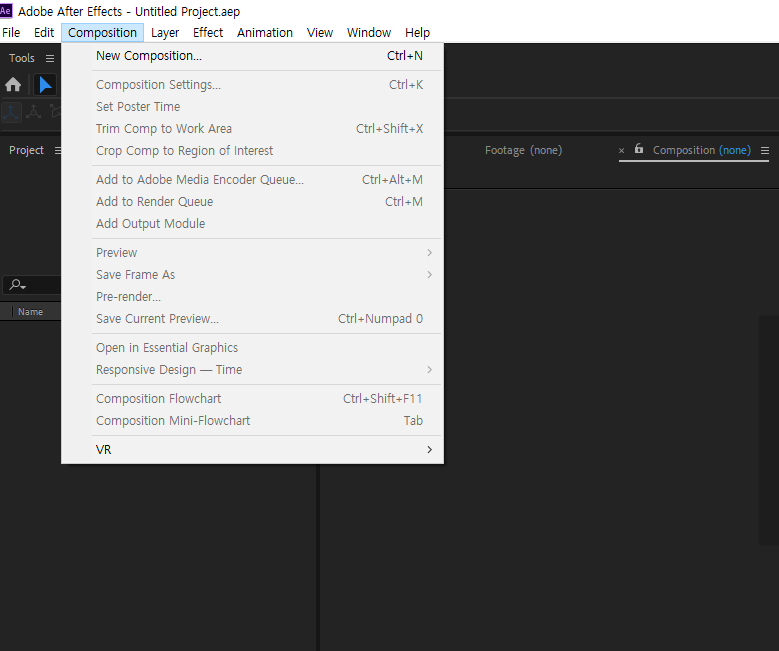The height and width of the screenshot is (651, 779).
Task: Open the Composition panel hamburger menu
Action: tap(765, 151)
